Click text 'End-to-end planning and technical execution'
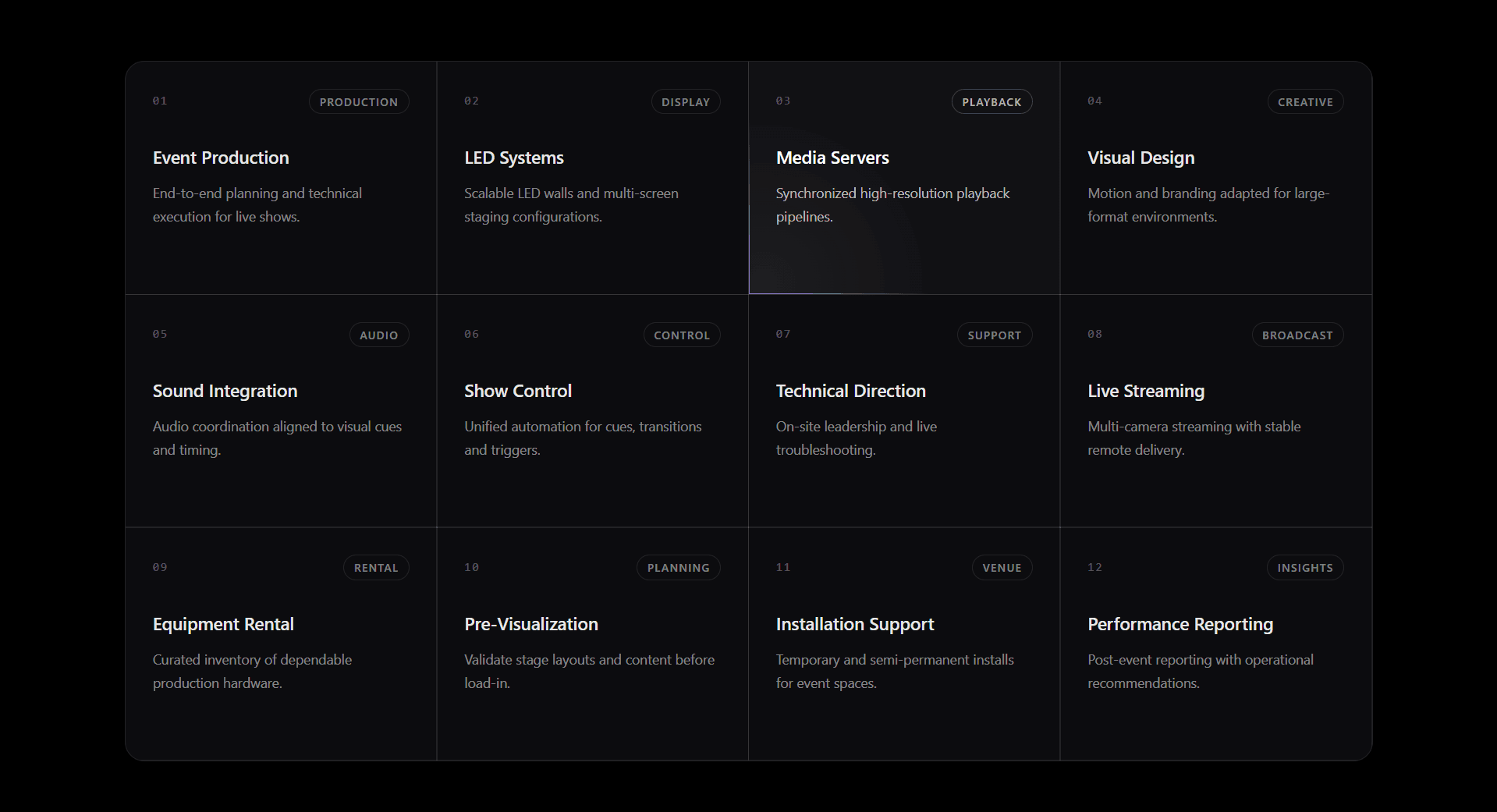The height and width of the screenshot is (812, 1497). pos(257,205)
